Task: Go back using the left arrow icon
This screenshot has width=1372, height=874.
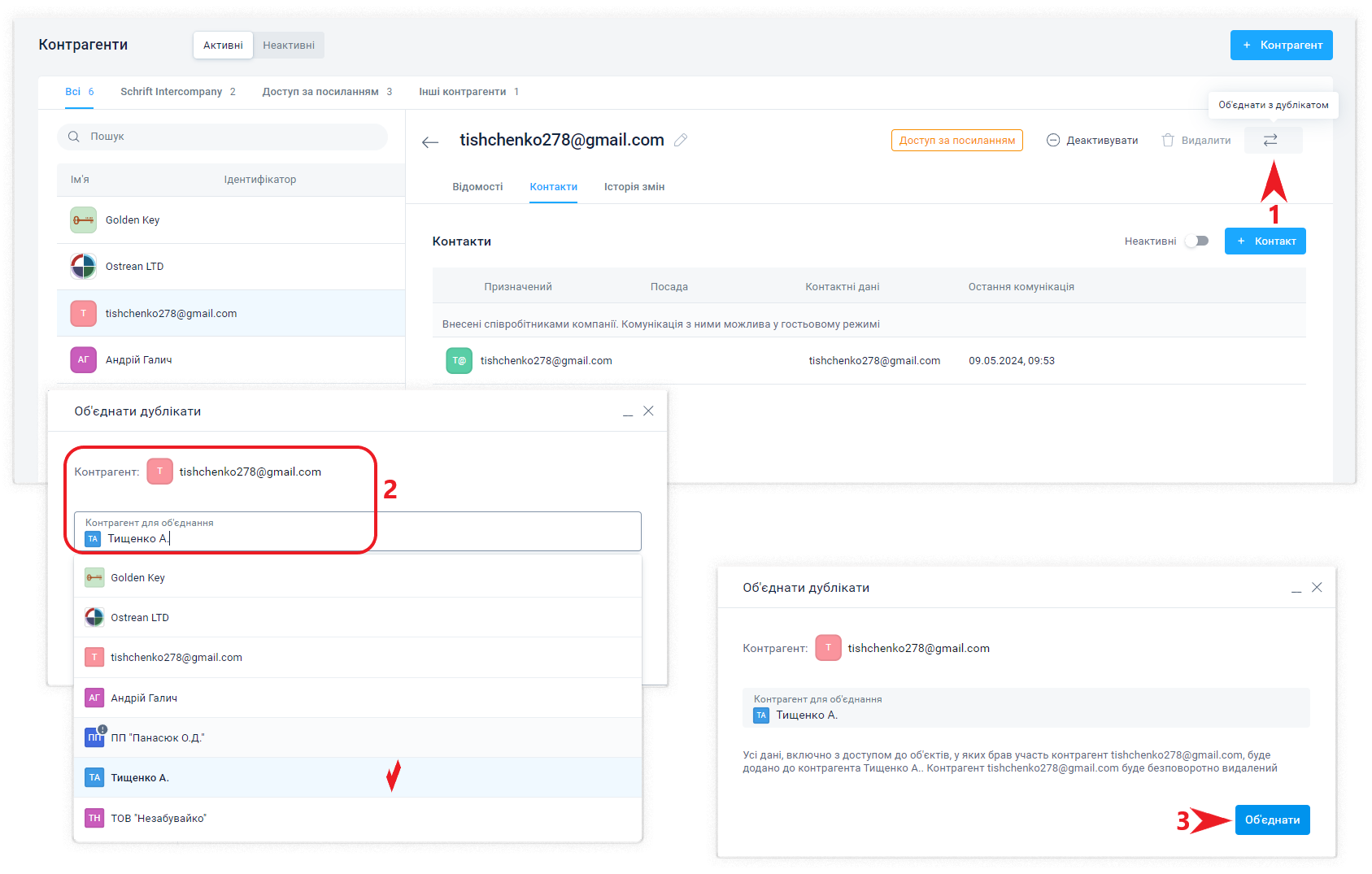Action: (430, 142)
